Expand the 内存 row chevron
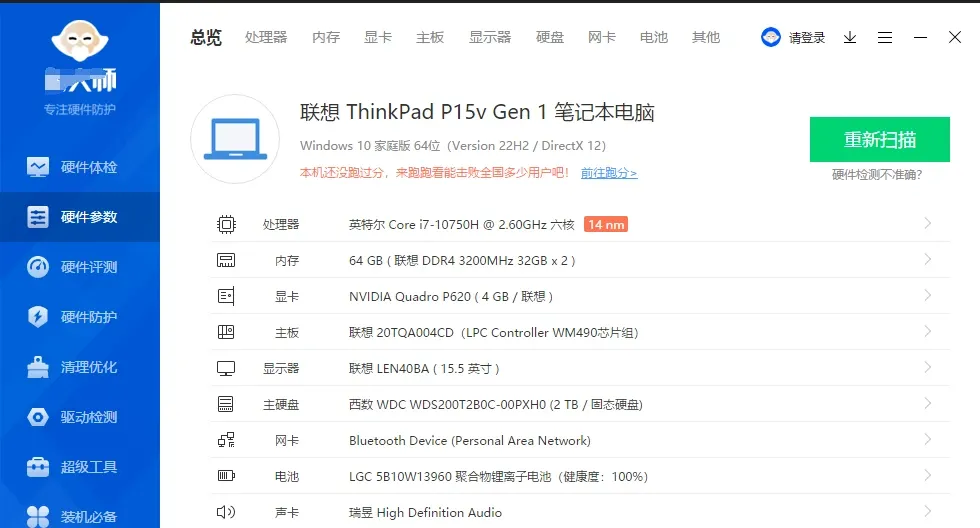This screenshot has height=528, width=980. coord(928,259)
